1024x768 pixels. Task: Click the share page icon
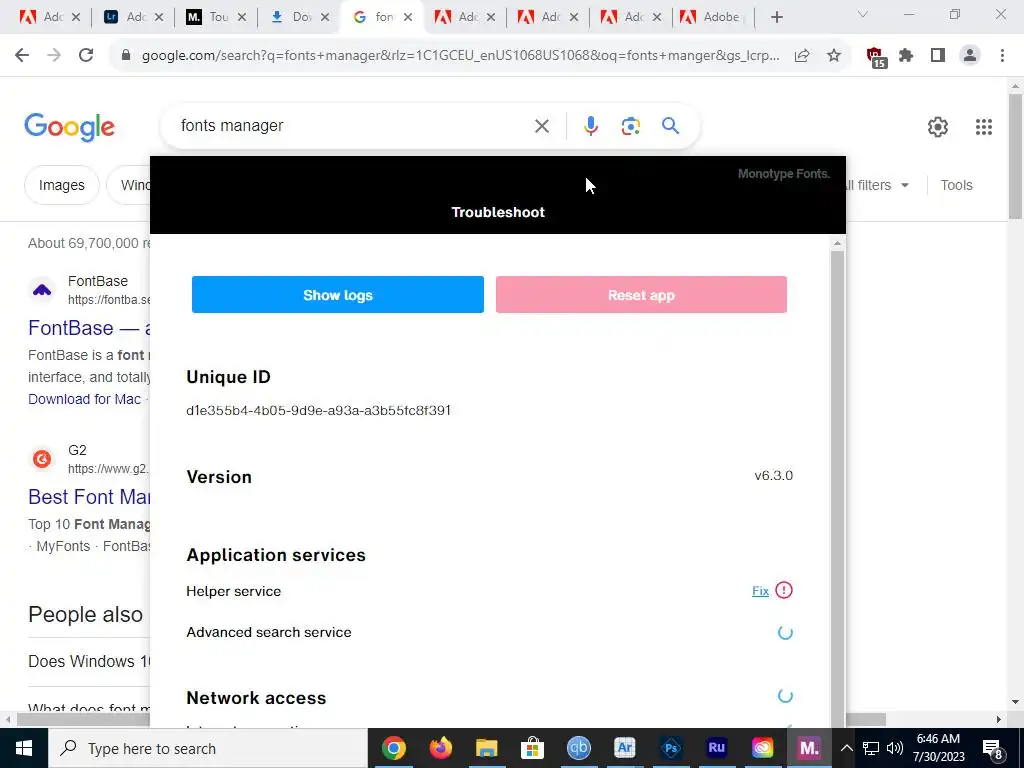(x=802, y=56)
